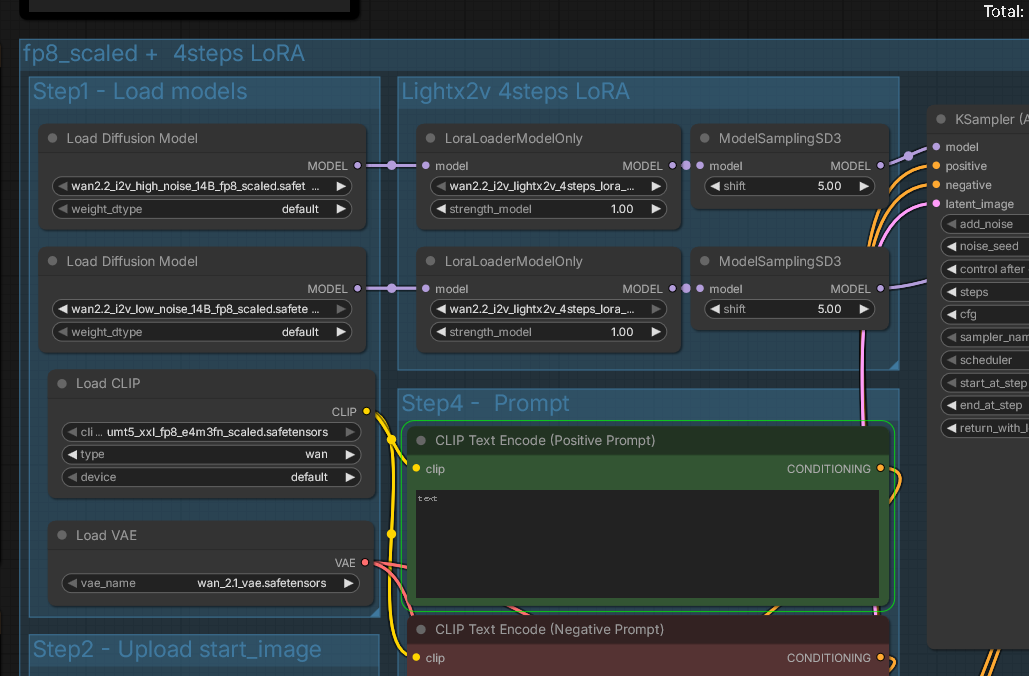Select the 'Lightx2v 4steps LoRA' group title

tap(515, 91)
